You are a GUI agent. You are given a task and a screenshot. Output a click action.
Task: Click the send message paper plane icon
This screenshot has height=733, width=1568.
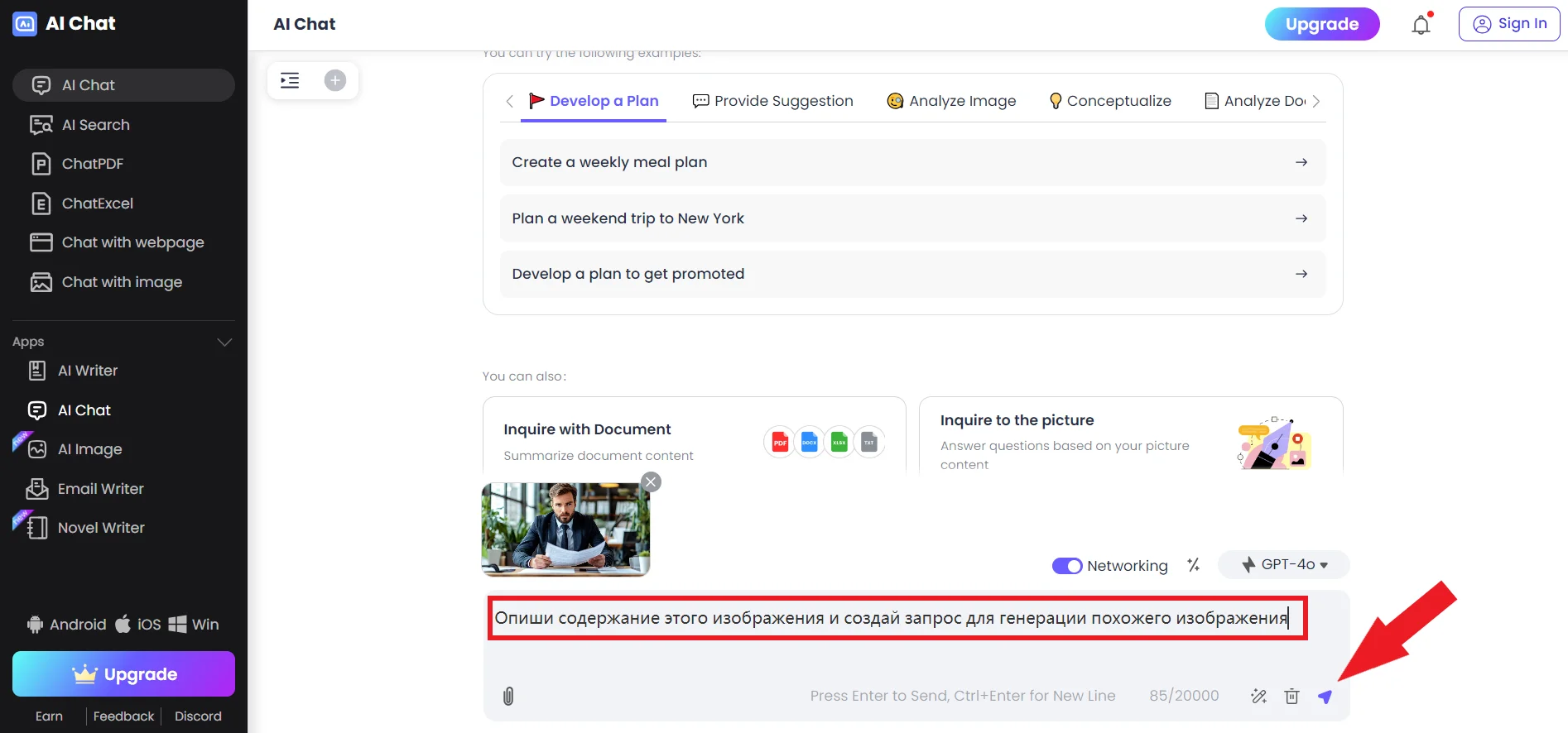coord(1325,697)
